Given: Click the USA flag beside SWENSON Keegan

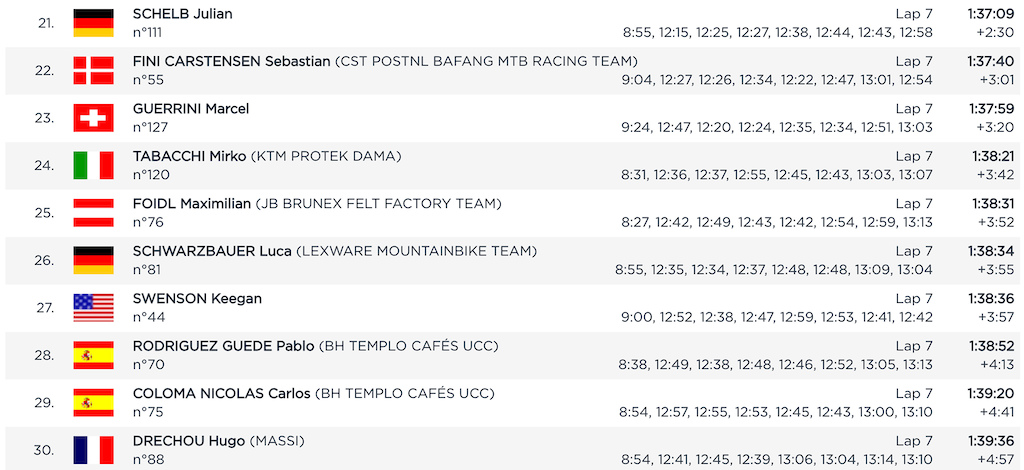Looking at the screenshot, I should pyautogui.click(x=93, y=307).
